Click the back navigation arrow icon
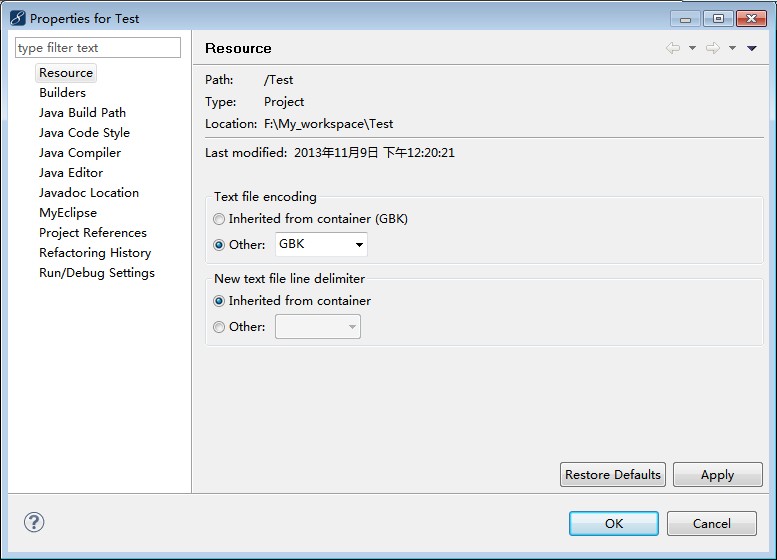This screenshot has width=777, height=560. click(x=673, y=48)
